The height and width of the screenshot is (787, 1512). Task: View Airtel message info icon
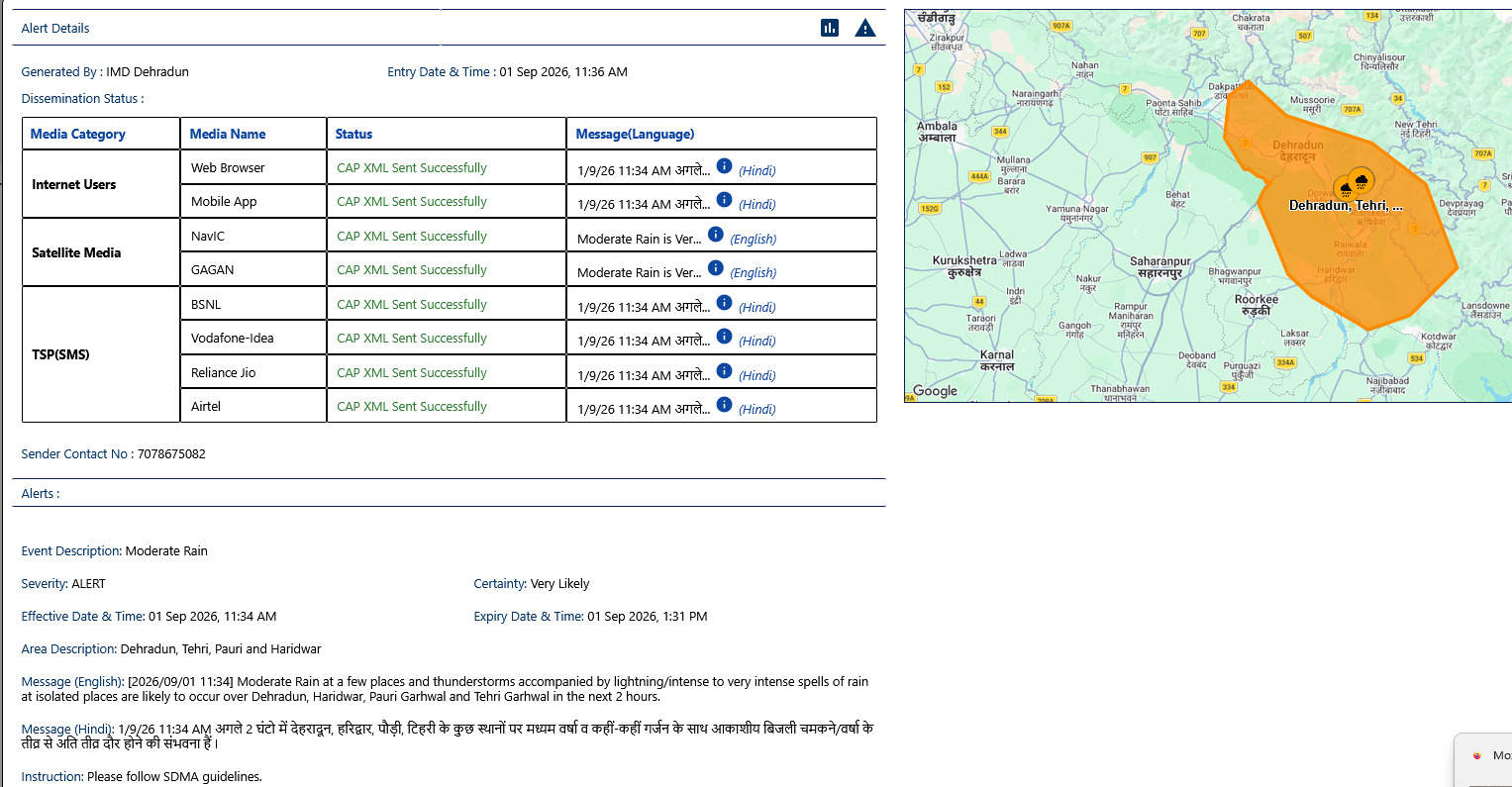coord(724,405)
